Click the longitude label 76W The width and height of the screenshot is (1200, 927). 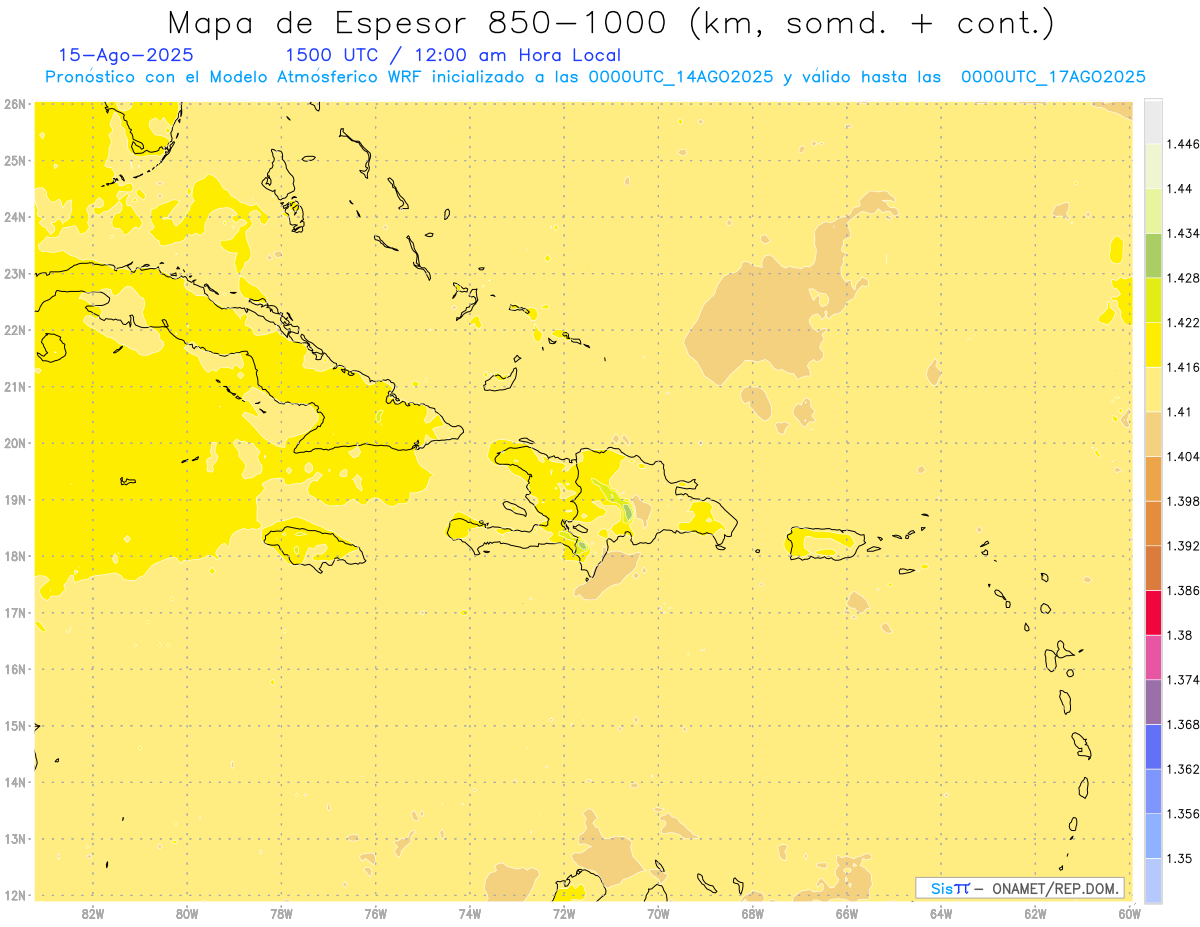(375, 913)
